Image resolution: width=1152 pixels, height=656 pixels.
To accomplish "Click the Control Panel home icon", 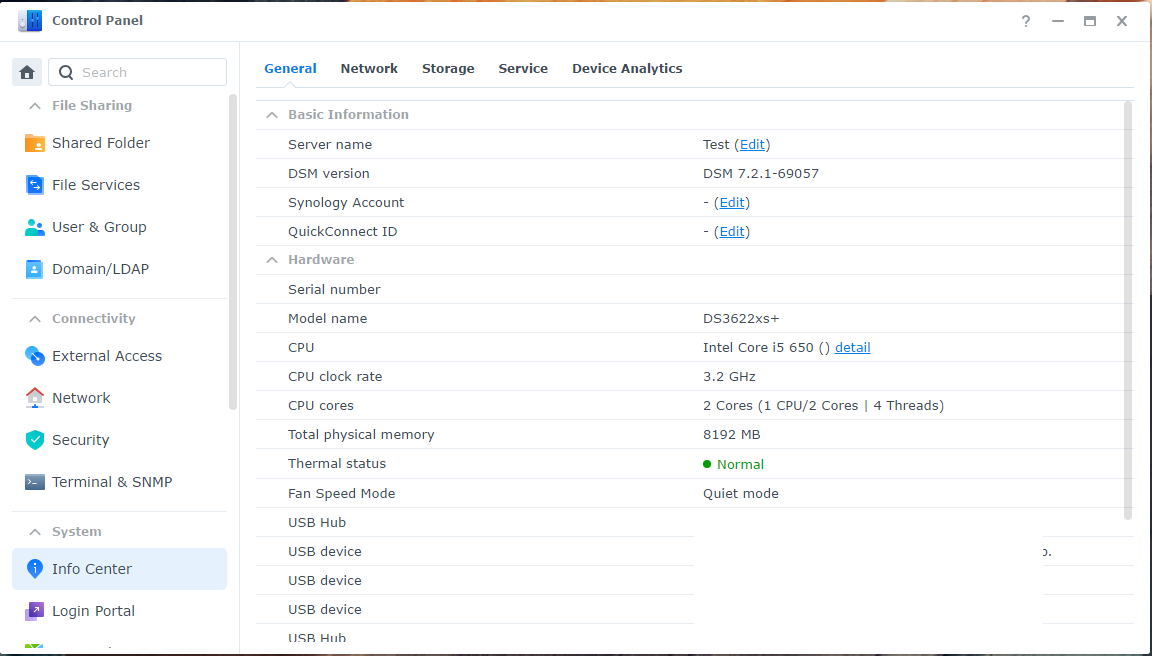I will [27, 72].
